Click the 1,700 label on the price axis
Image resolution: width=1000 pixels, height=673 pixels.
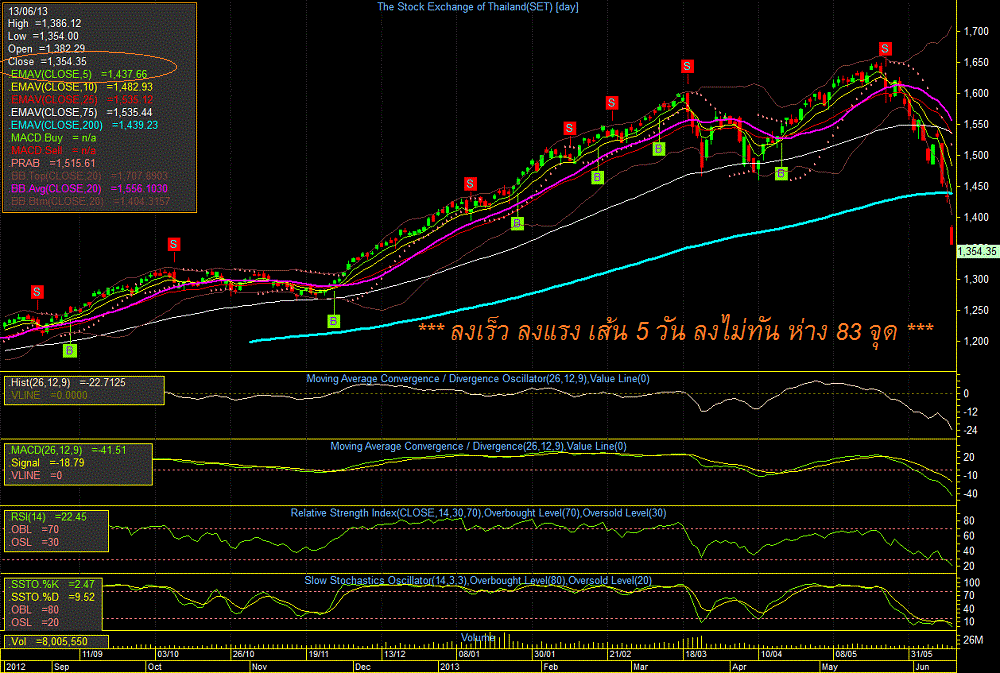tap(976, 31)
